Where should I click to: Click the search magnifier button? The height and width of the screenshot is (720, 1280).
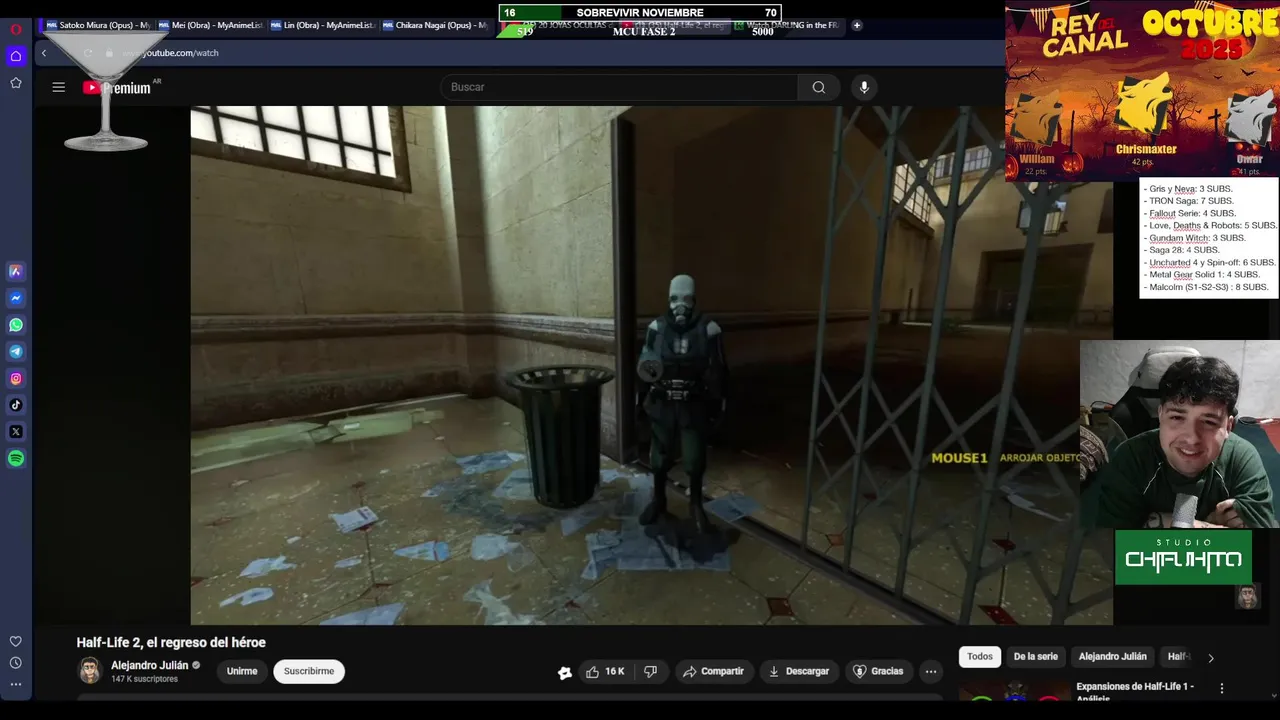coord(819,87)
